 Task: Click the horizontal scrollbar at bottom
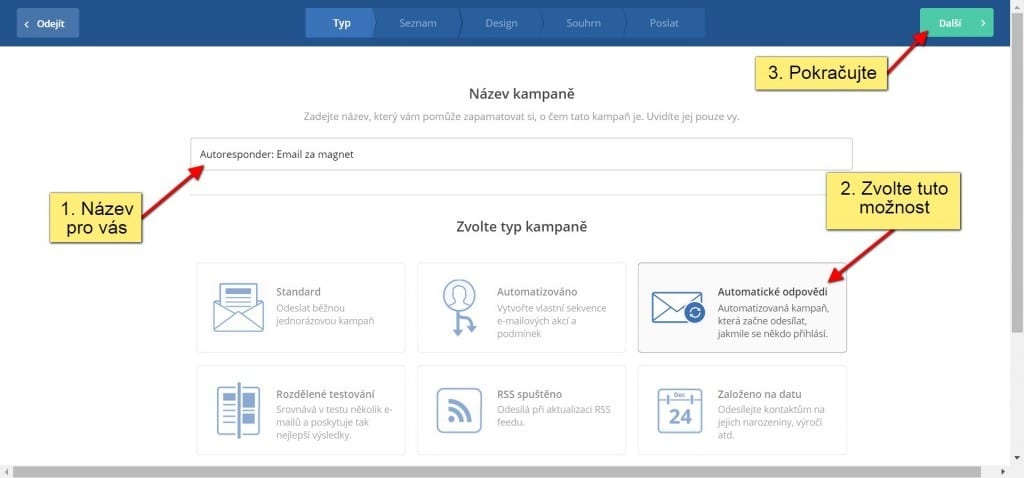tap(500, 471)
